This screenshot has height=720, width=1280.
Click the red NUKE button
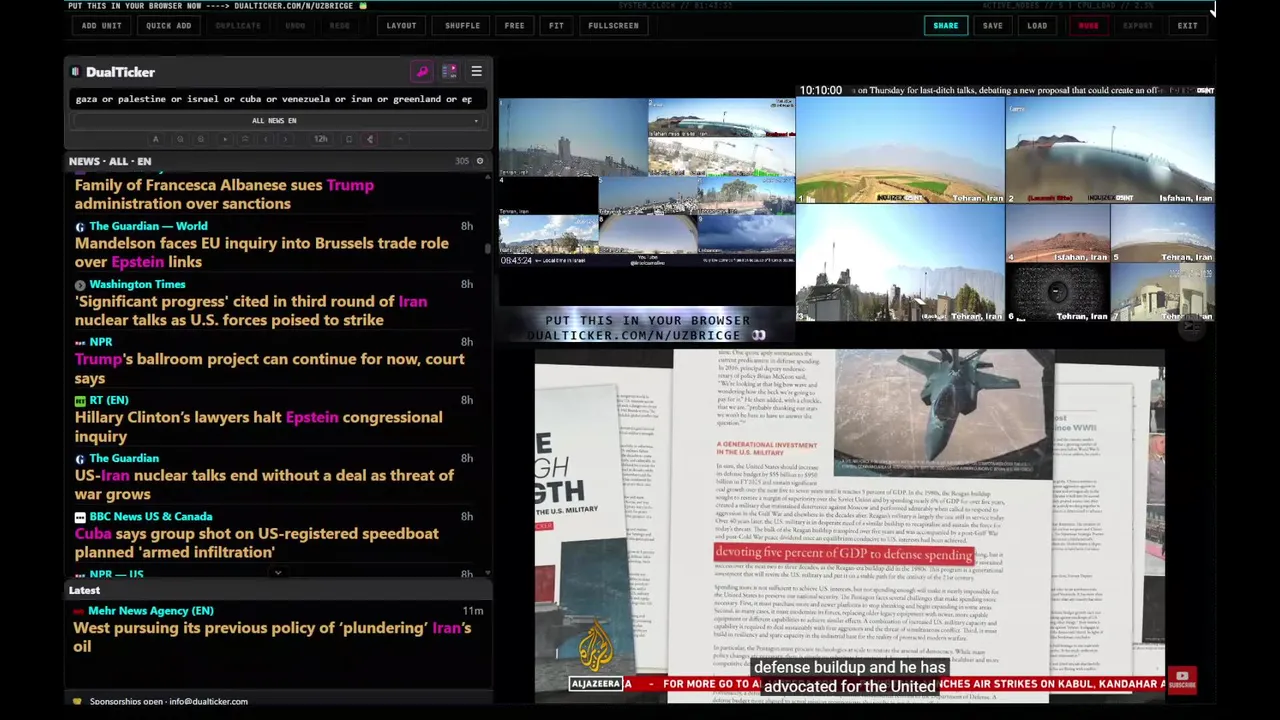click(1088, 26)
